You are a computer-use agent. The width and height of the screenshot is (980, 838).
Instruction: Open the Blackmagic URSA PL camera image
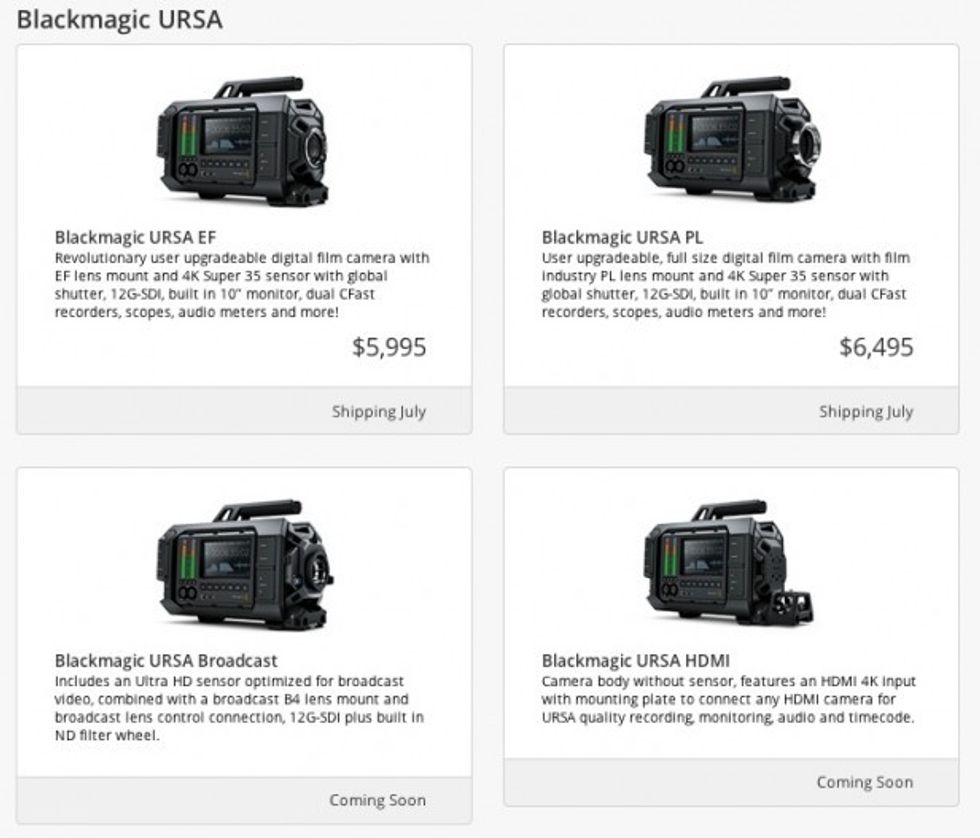tap(732, 139)
